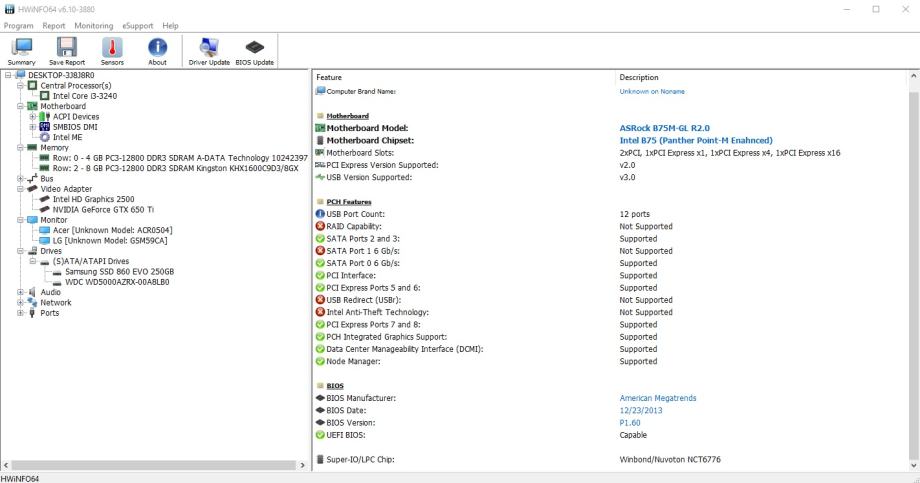Click the Save Report floppy icon

[66, 49]
